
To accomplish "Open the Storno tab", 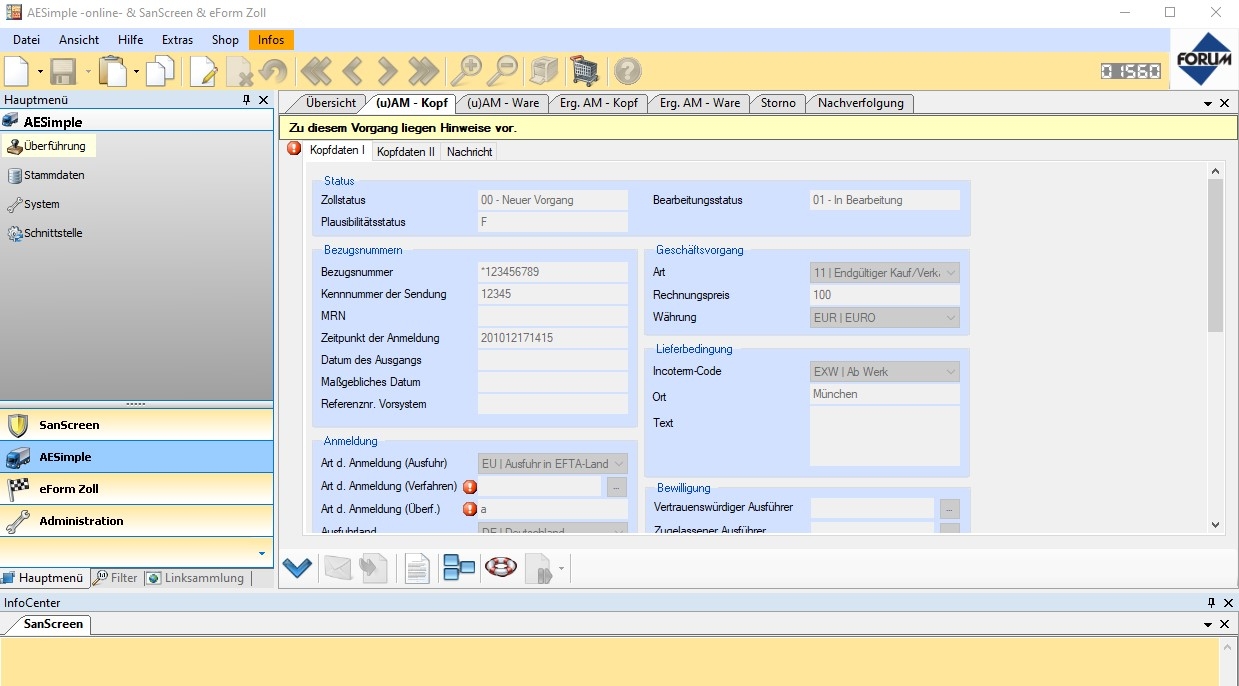I will pyautogui.click(x=778, y=103).
